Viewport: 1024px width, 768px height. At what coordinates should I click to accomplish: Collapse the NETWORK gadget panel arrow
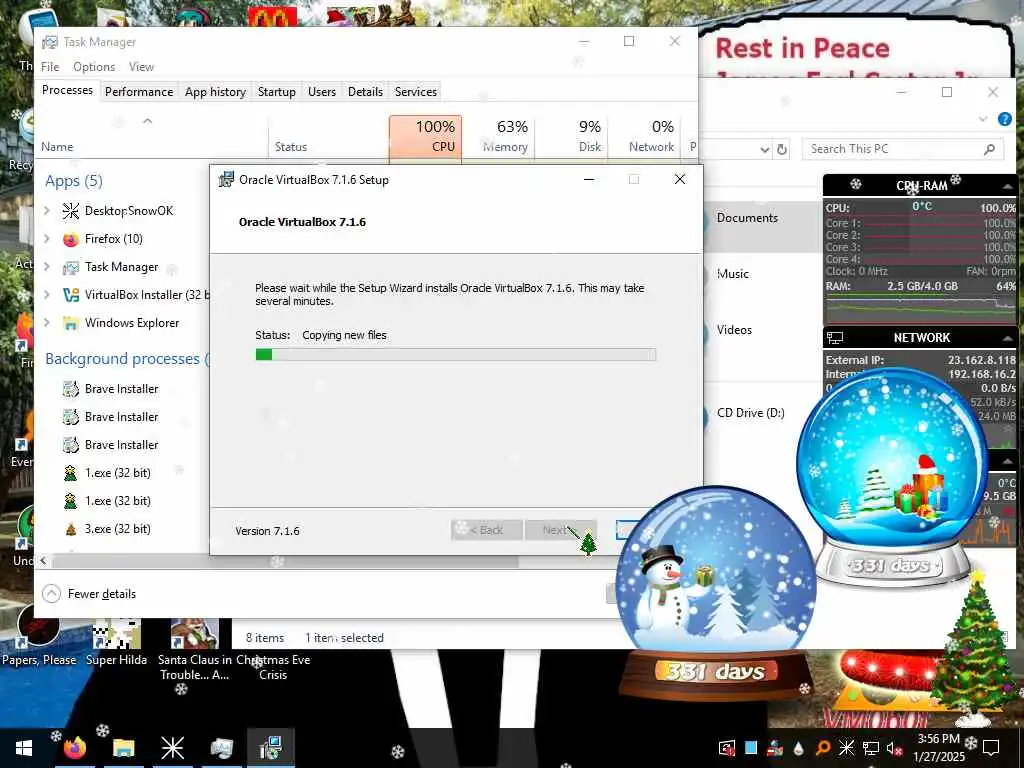tap(1008, 338)
